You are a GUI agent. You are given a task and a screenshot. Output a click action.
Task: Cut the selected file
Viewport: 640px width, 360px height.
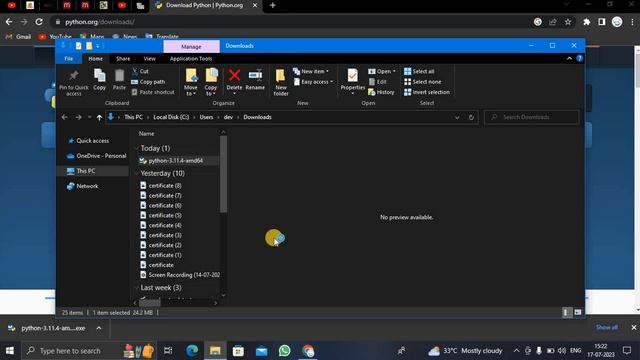tap(140, 71)
